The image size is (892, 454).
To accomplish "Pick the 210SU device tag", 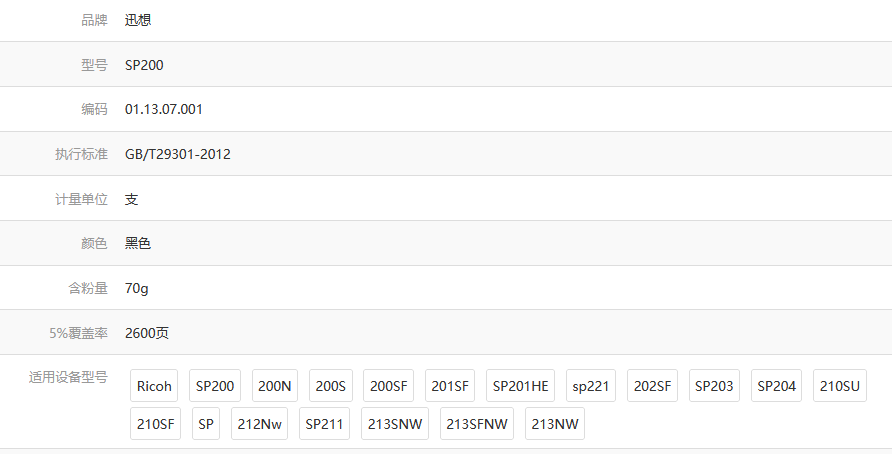I will click(x=839, y=386).
